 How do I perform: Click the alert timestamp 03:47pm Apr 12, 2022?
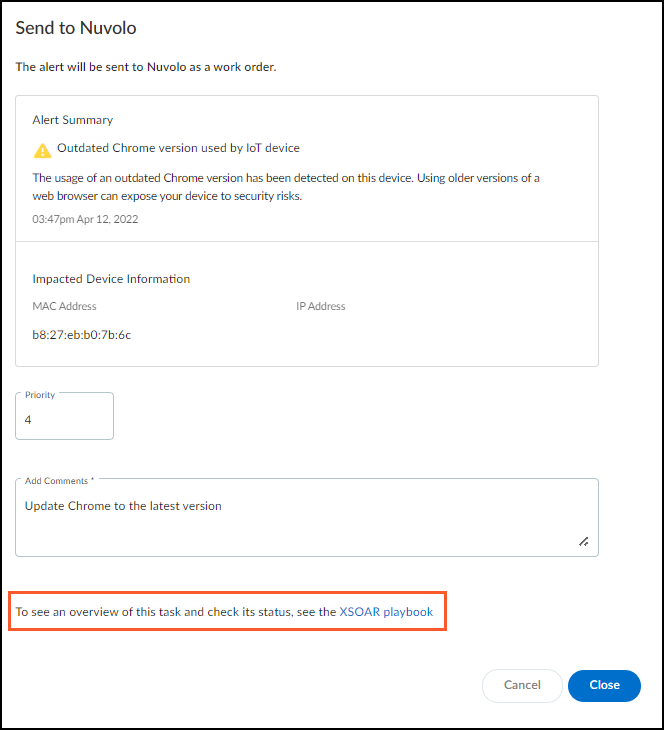pyautogui.click(x=85, y=219)
